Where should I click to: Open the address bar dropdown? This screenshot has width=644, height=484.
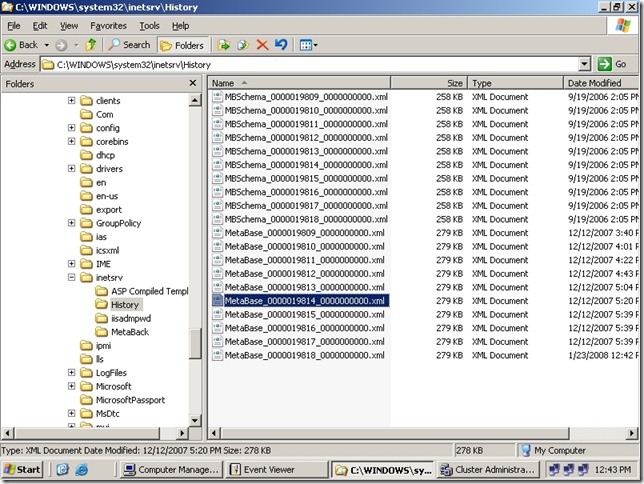(x=584, y=64)
